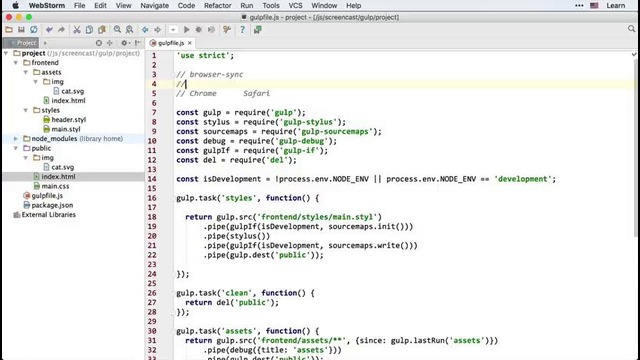Viewport: 640px width, 360px height.
Task: Click the Run with Coverage icon
Action: [211, 30]
